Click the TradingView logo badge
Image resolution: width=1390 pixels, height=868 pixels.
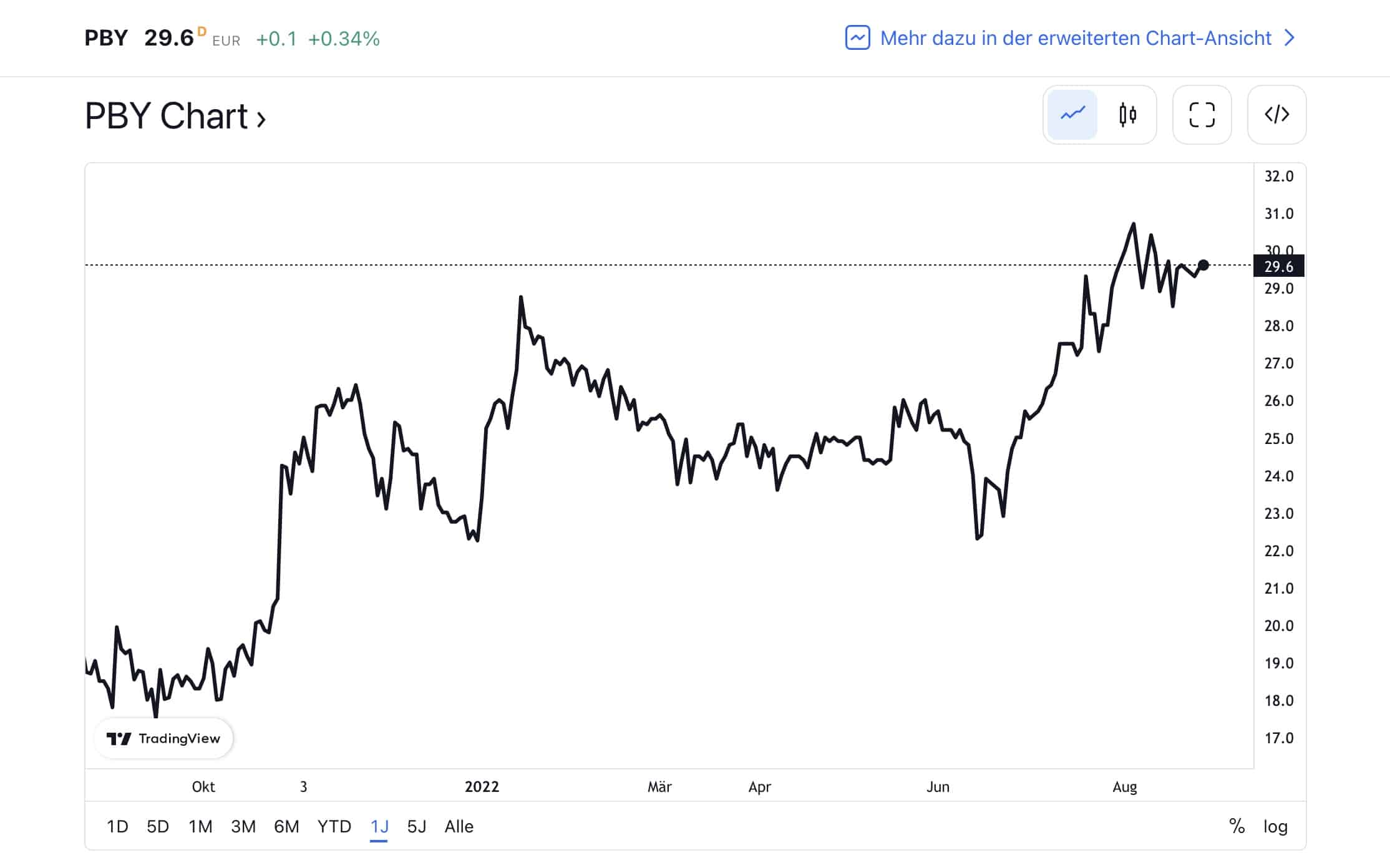click(163, 739)
